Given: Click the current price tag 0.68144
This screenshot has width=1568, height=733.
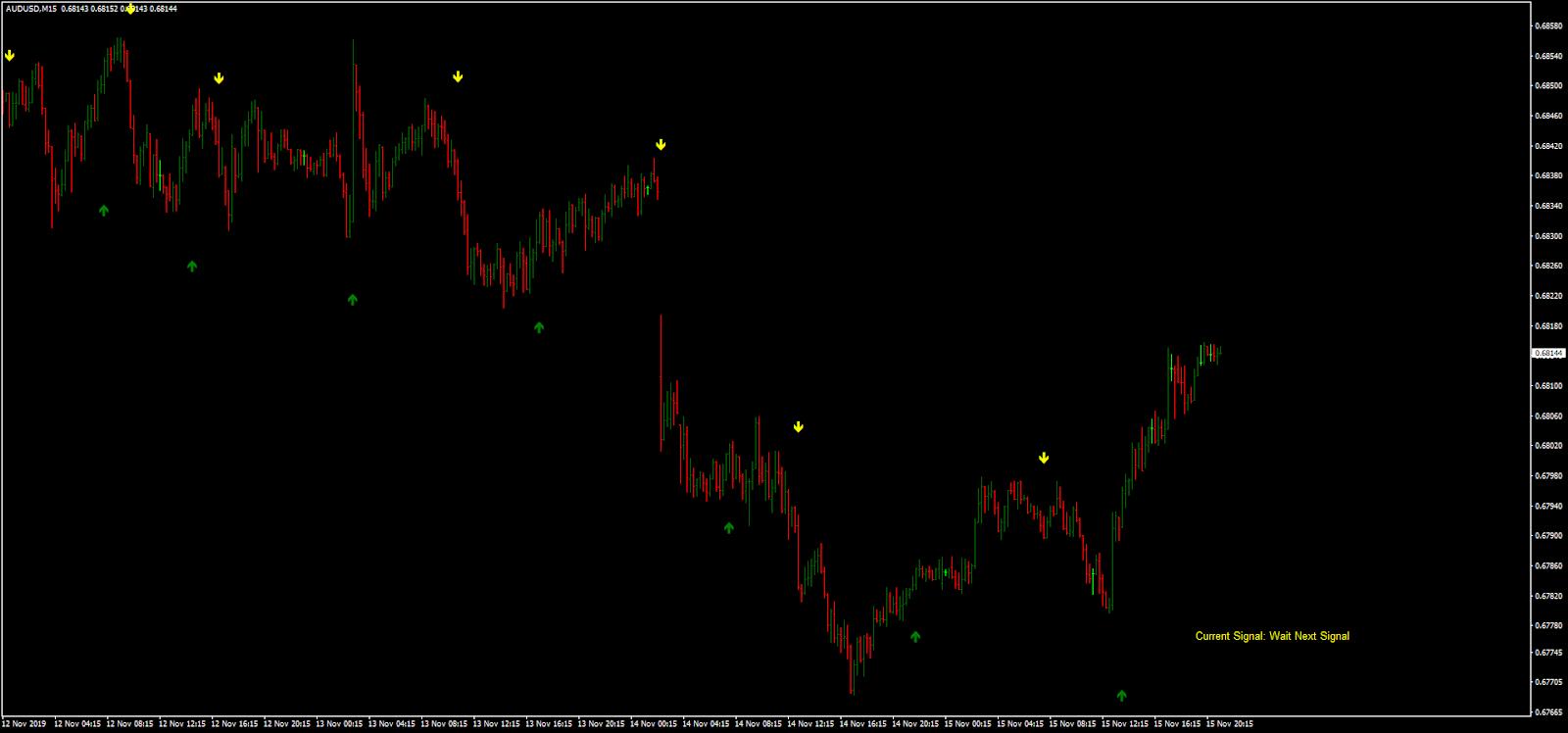Looking at the screenshot, I should (1548, 353).
